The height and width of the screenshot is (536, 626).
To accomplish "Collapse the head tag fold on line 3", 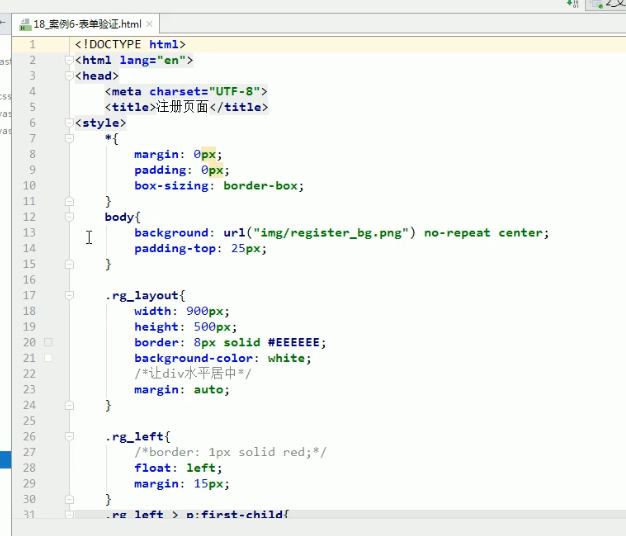I will point(69,76).
